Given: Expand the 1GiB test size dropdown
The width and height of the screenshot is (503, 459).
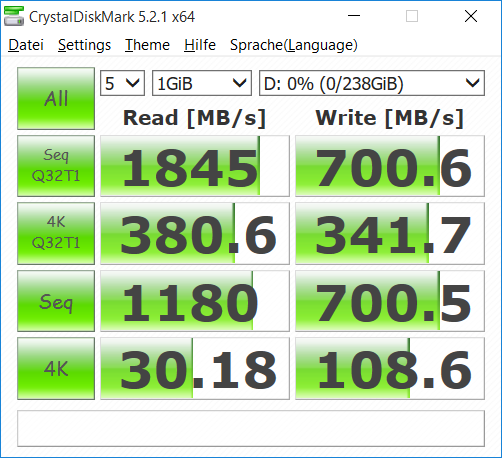Looking at the screenshot, I should pos(202,83).
